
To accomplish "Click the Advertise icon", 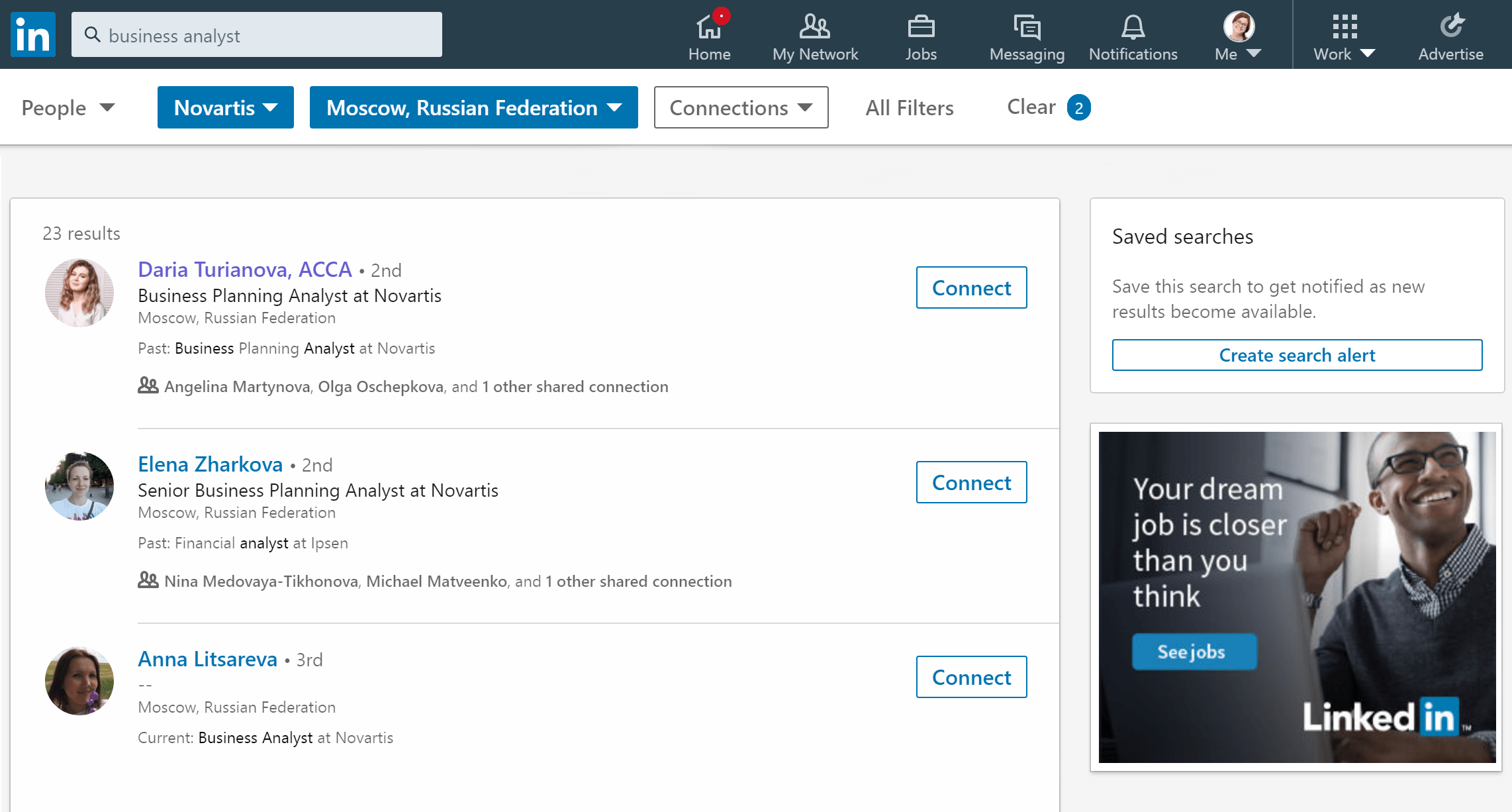I will pyautogui.click(x=1451, y=26).
